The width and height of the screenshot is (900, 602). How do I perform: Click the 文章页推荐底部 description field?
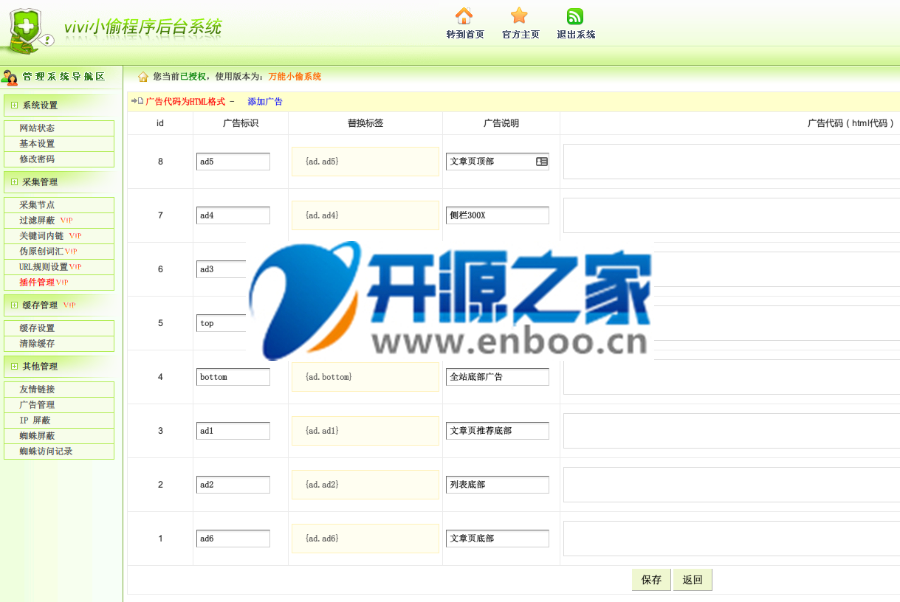pyautogui.click(x=497, y=431)
